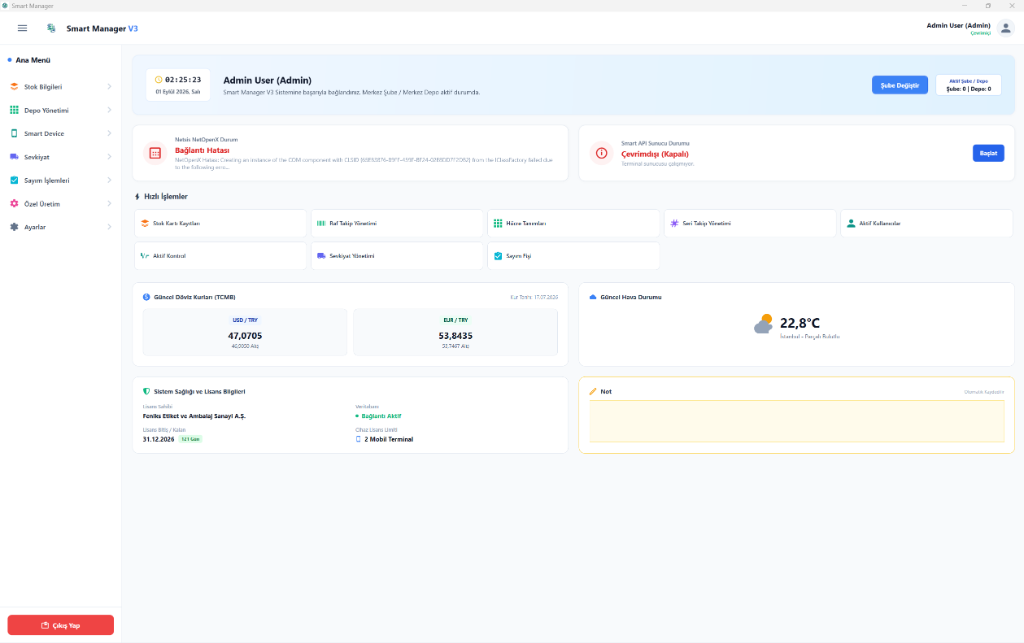This screenshot has height=643, width=1024.
Task: Click the 22,8°C temperature reading
Action: (x=799, y=323)
